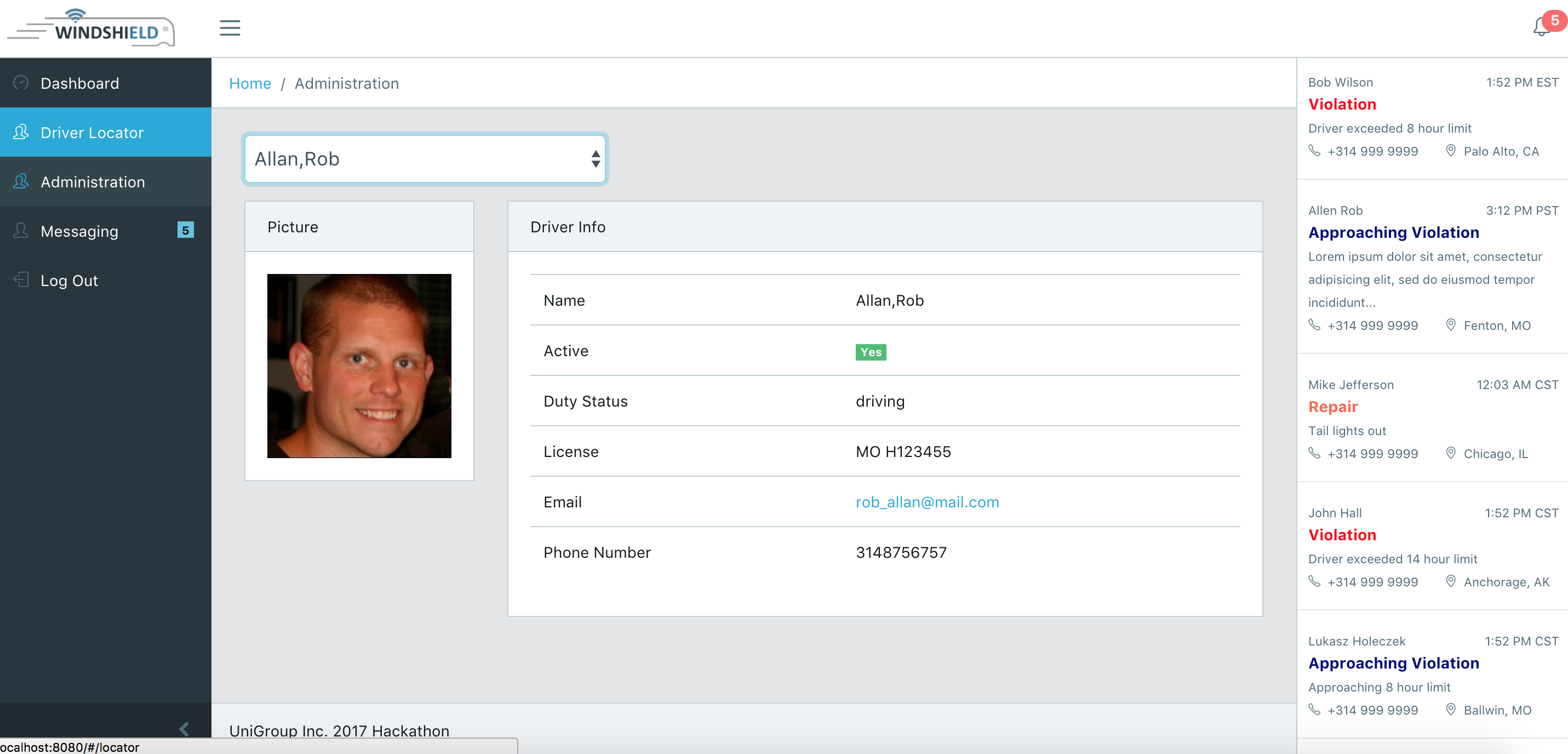Click location pin next to Anchorage, AK
The image size is (1568, 754).
click(1451, 581)
